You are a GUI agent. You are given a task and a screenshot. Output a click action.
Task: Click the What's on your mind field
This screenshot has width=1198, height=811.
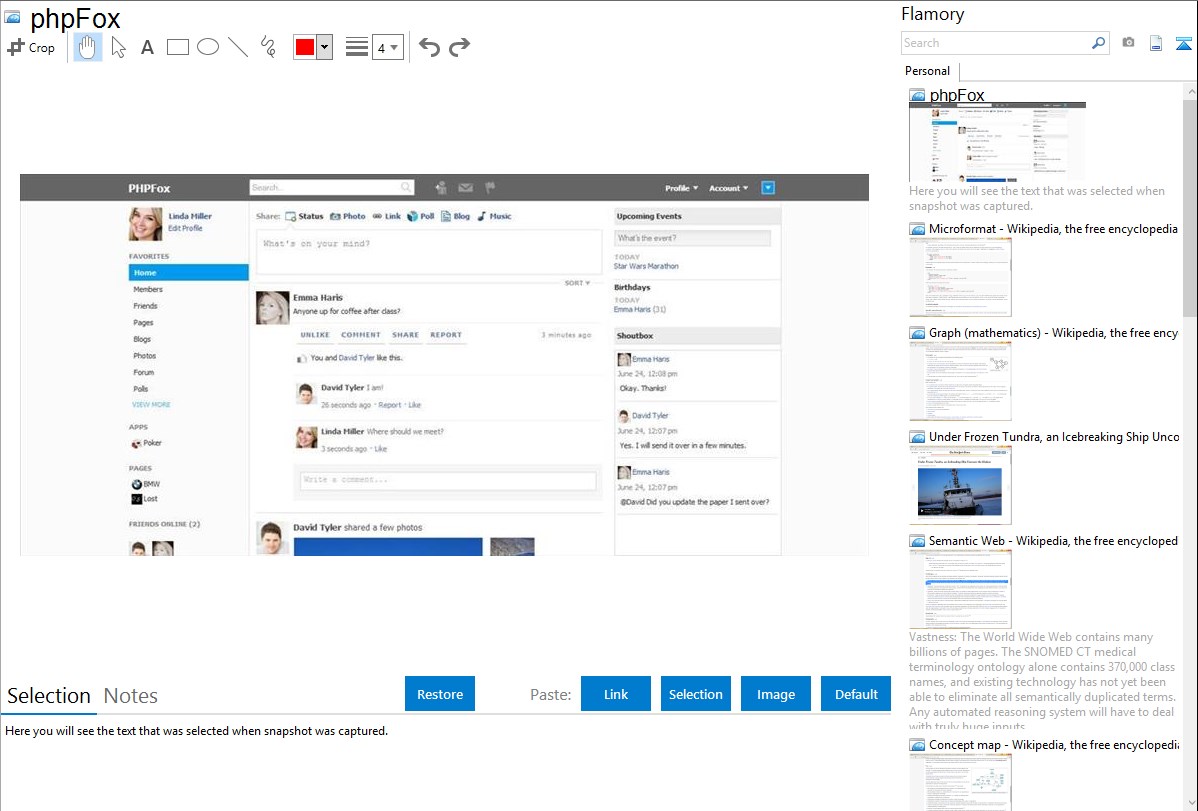point(429,251)
